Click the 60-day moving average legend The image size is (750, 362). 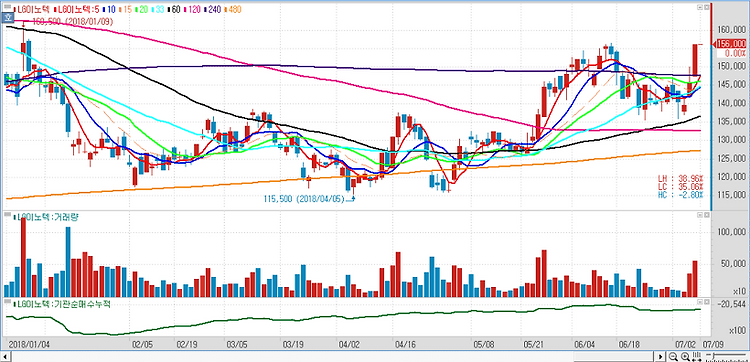pos(174,10)
